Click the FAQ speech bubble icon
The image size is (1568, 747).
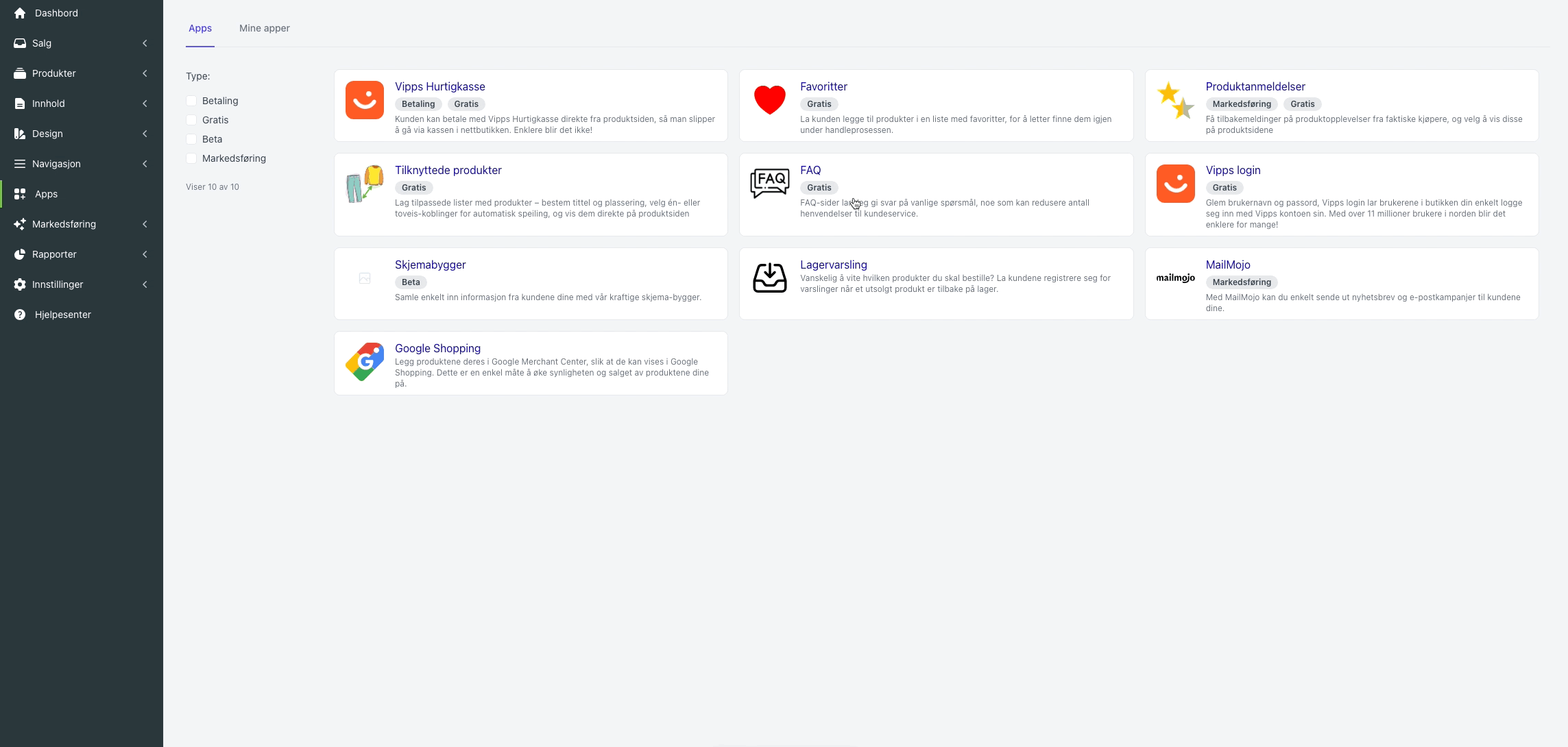(770, 184)
